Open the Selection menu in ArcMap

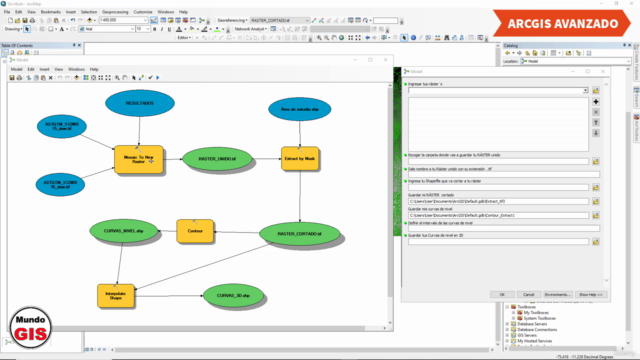tap(89, 12)
